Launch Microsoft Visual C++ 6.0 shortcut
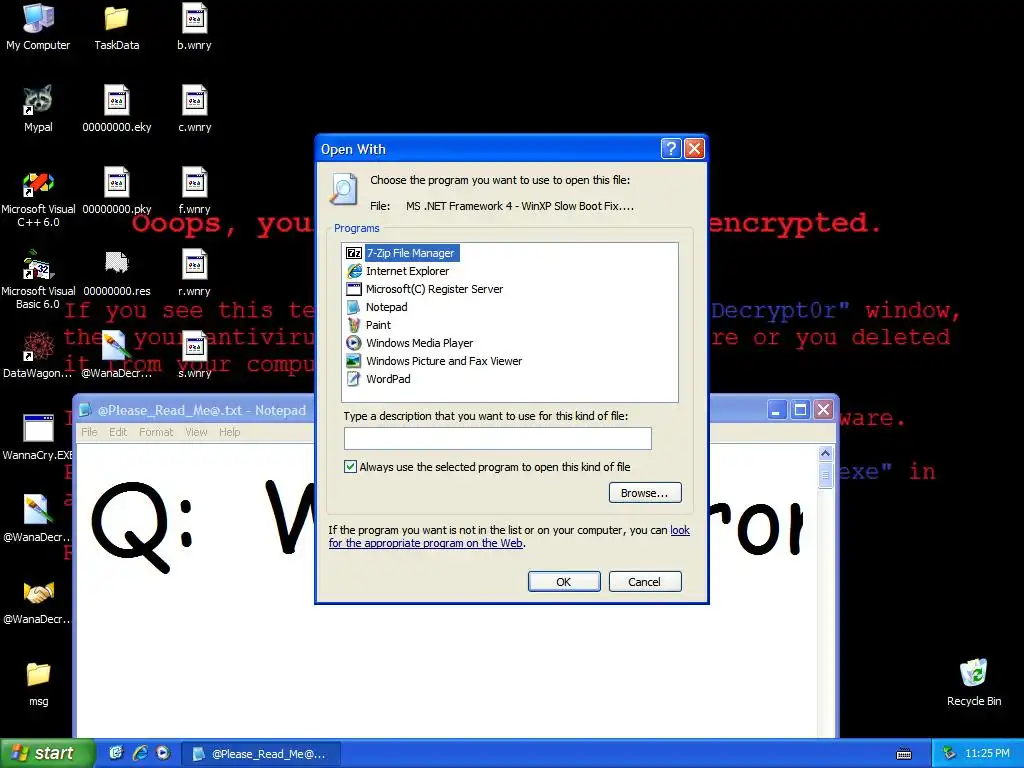1024x768 pixels. pos(38,199)
